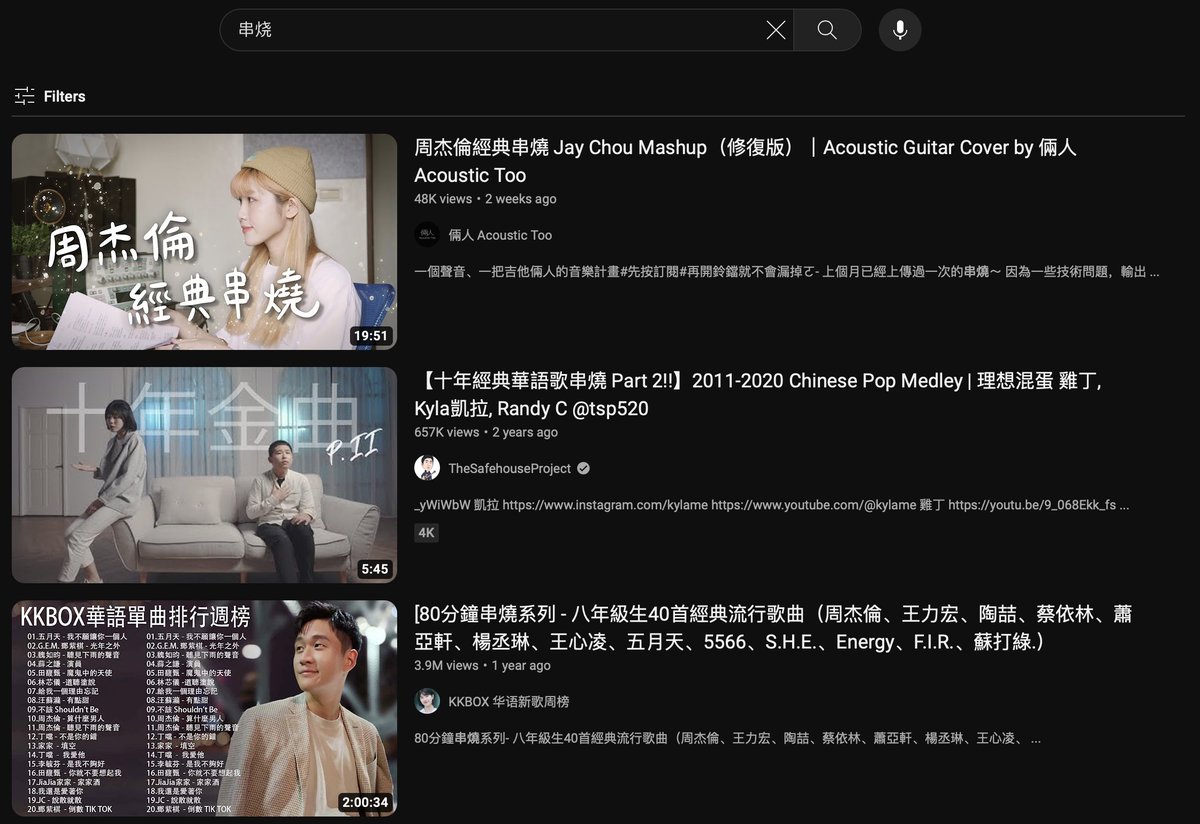Open the 80分鐘串燒系列 video title
The image size is (1200, 824).
tap(773, 628)
